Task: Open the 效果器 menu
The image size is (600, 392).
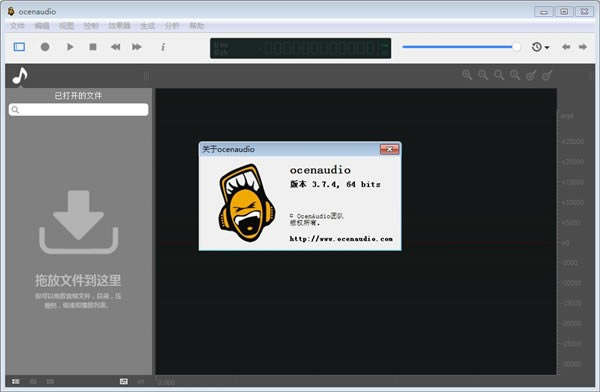Action: click(x=119, y=26)
